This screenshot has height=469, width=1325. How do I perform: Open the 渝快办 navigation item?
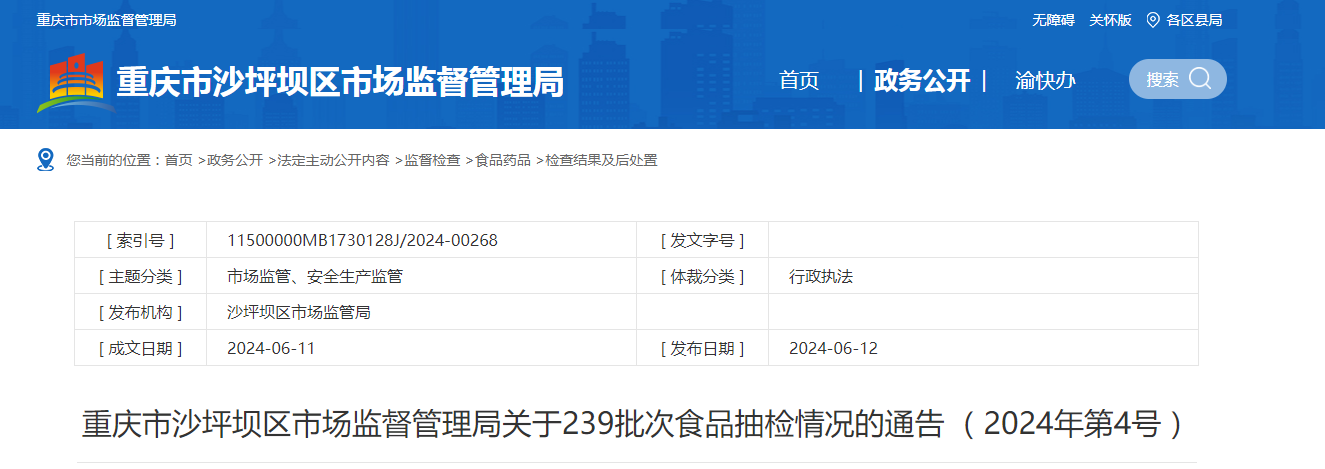coord(1045,81)
